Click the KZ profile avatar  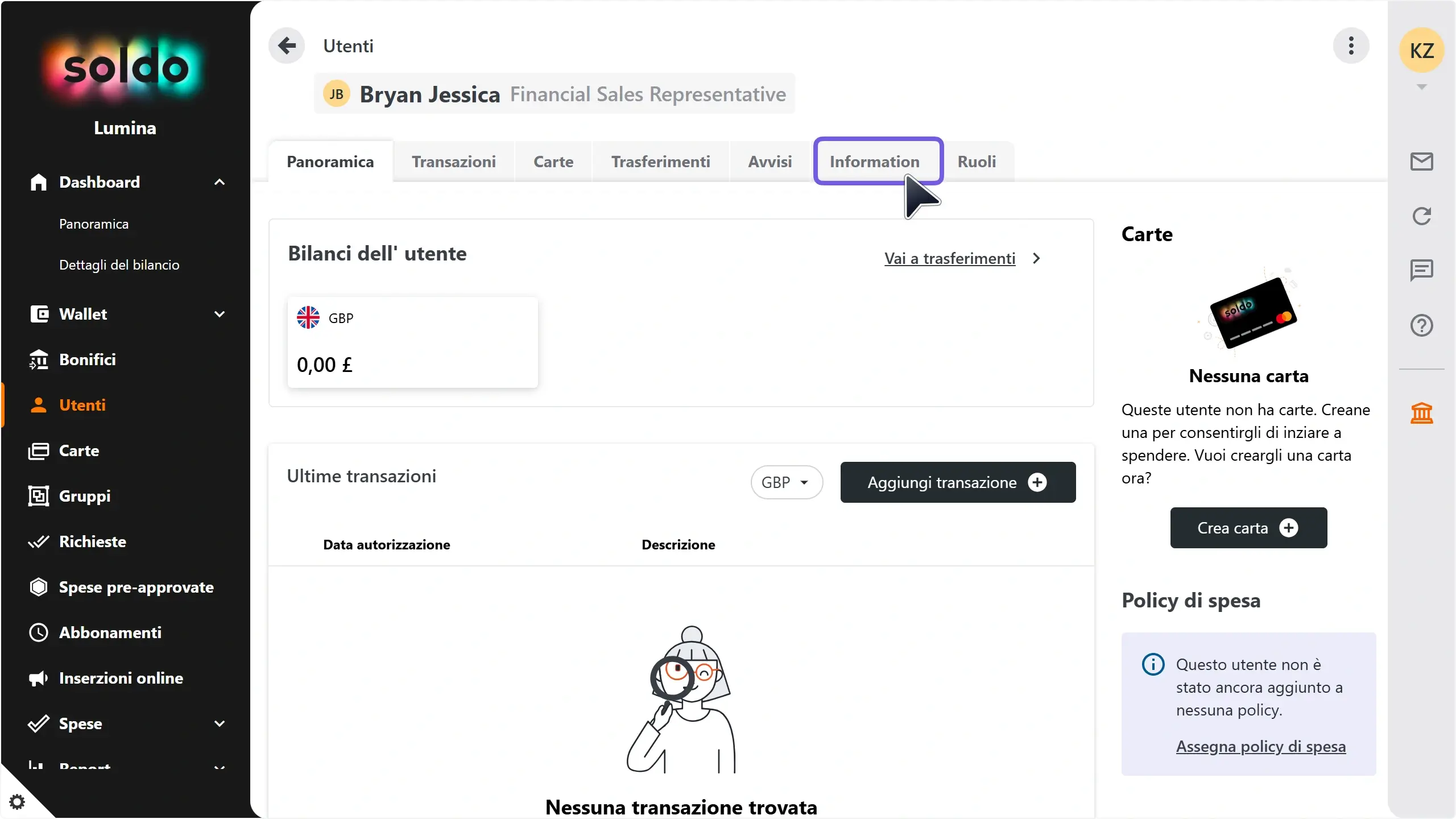point(1421,51)
